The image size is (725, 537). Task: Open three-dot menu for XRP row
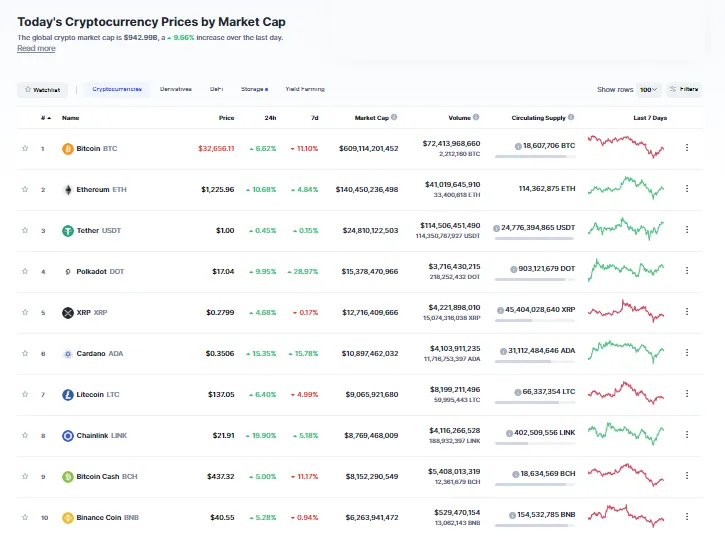click(687, 312)
